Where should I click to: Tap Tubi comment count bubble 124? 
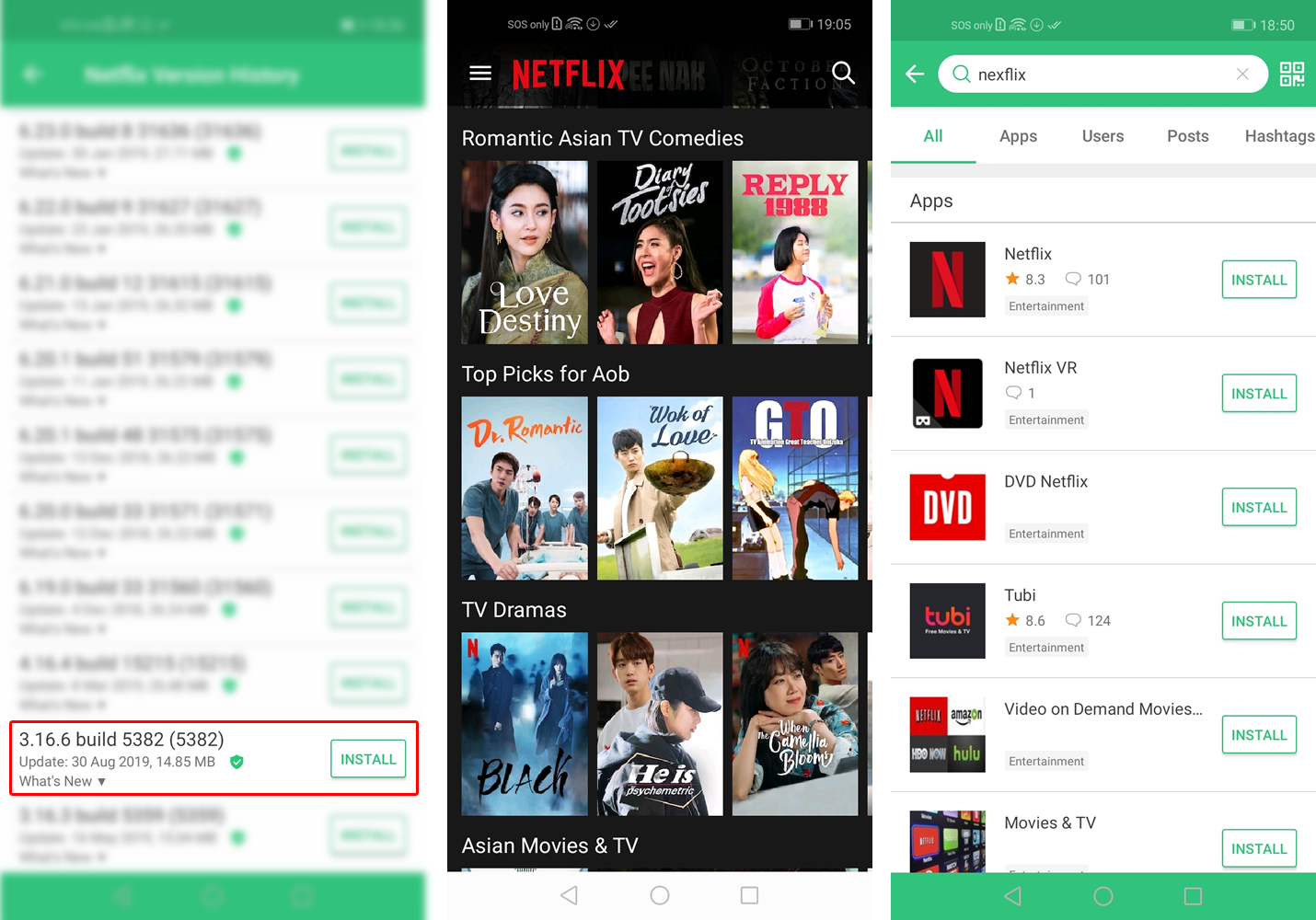pos(1087,621)
